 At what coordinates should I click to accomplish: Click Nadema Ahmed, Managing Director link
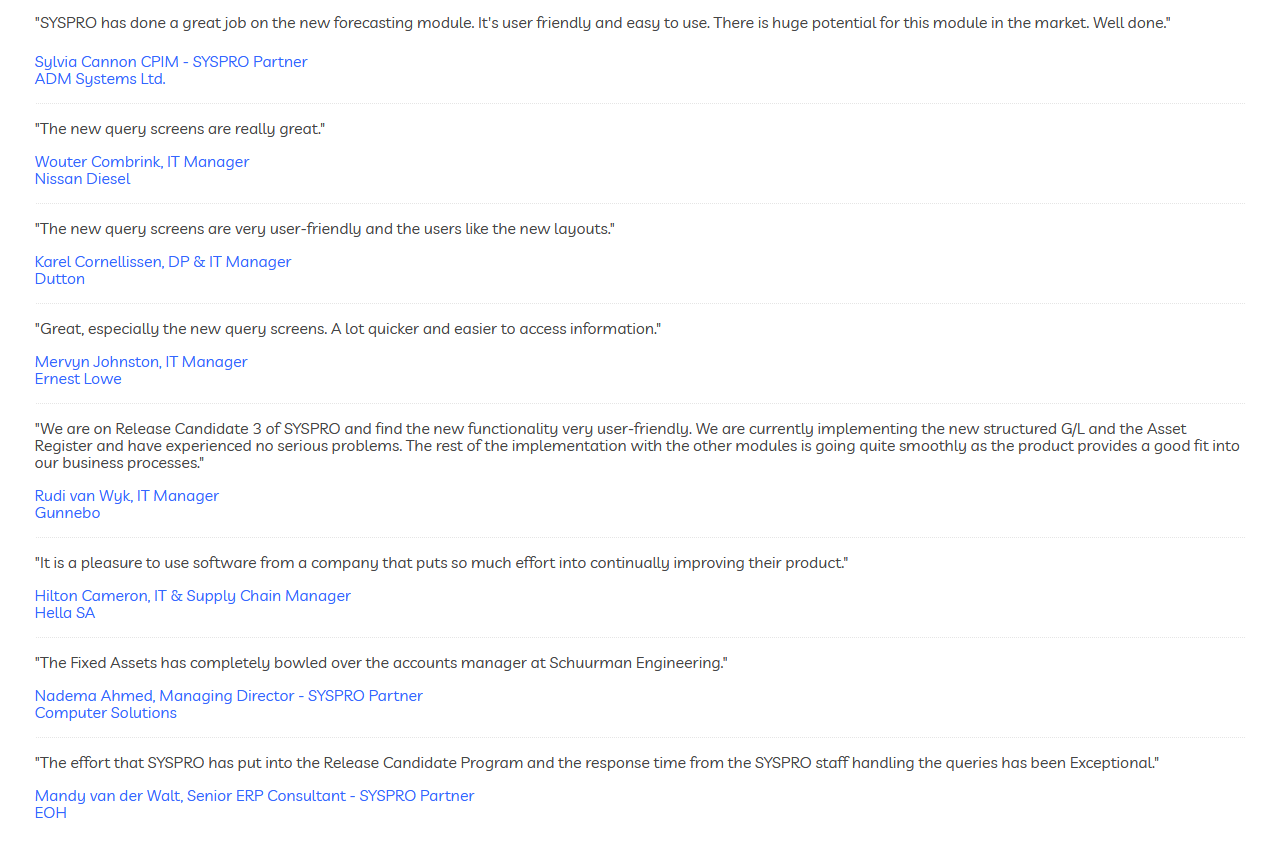pos(229,696)
